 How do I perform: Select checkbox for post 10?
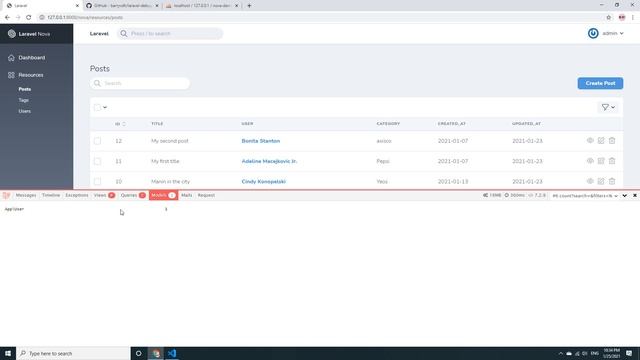97,181
